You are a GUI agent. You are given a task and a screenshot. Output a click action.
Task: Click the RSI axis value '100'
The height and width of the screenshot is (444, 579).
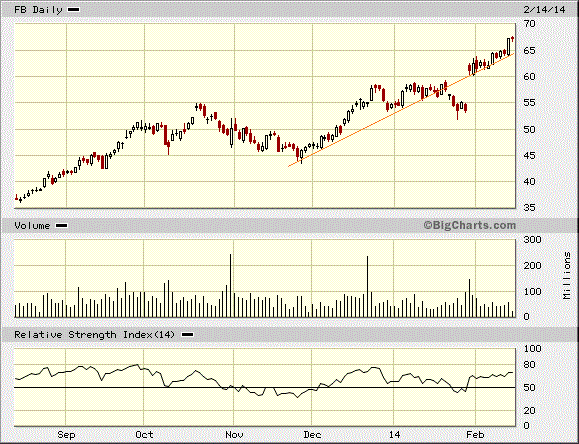(532, 348)
